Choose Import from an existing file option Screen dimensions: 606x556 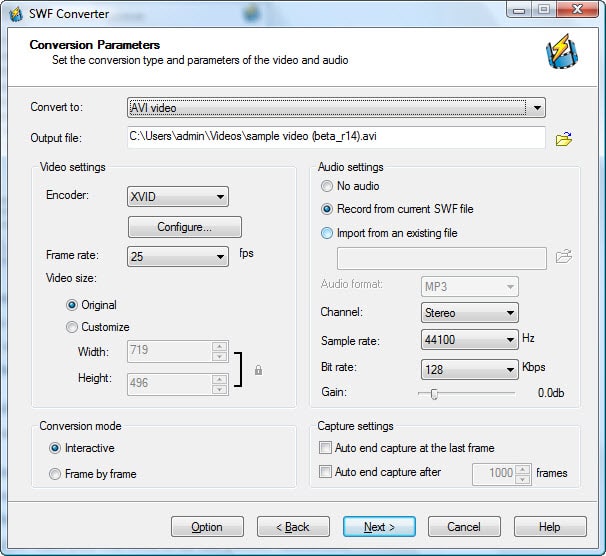(x=327, y=233)
